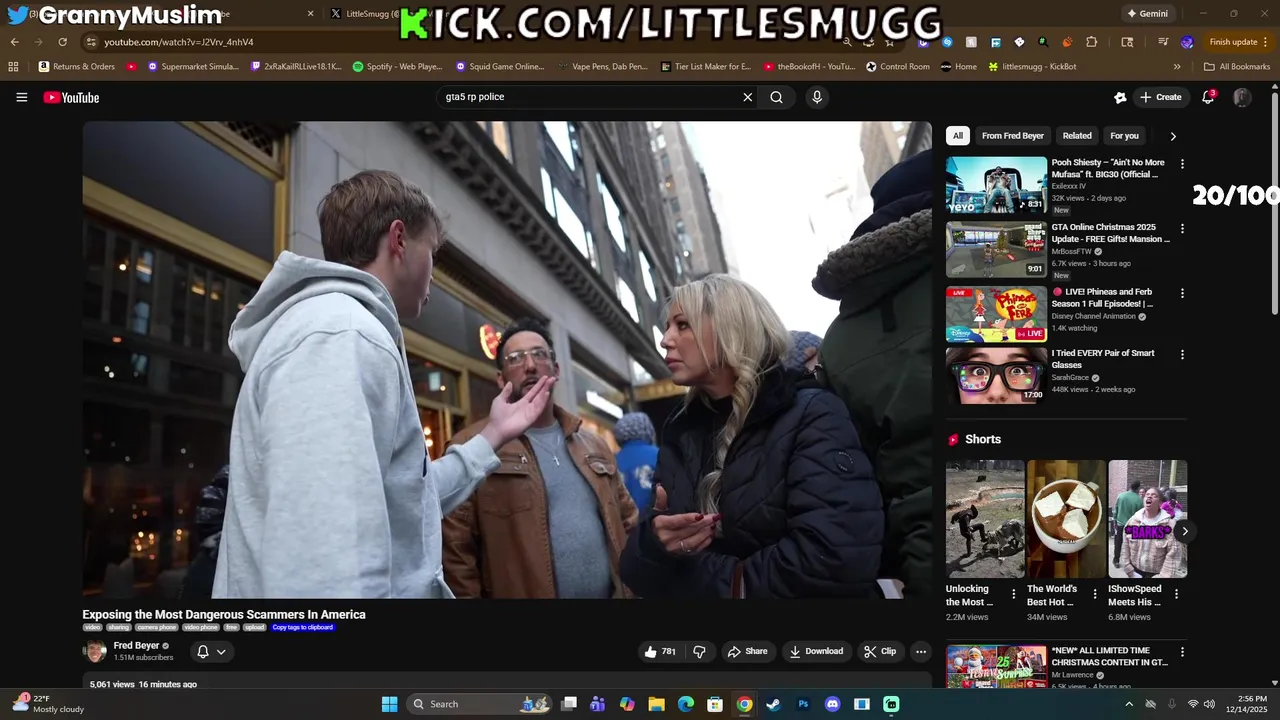The image size is (1280, 720).
Task: Open the Fred Beyer channel avatar
Action: click(x=95, y=652)
